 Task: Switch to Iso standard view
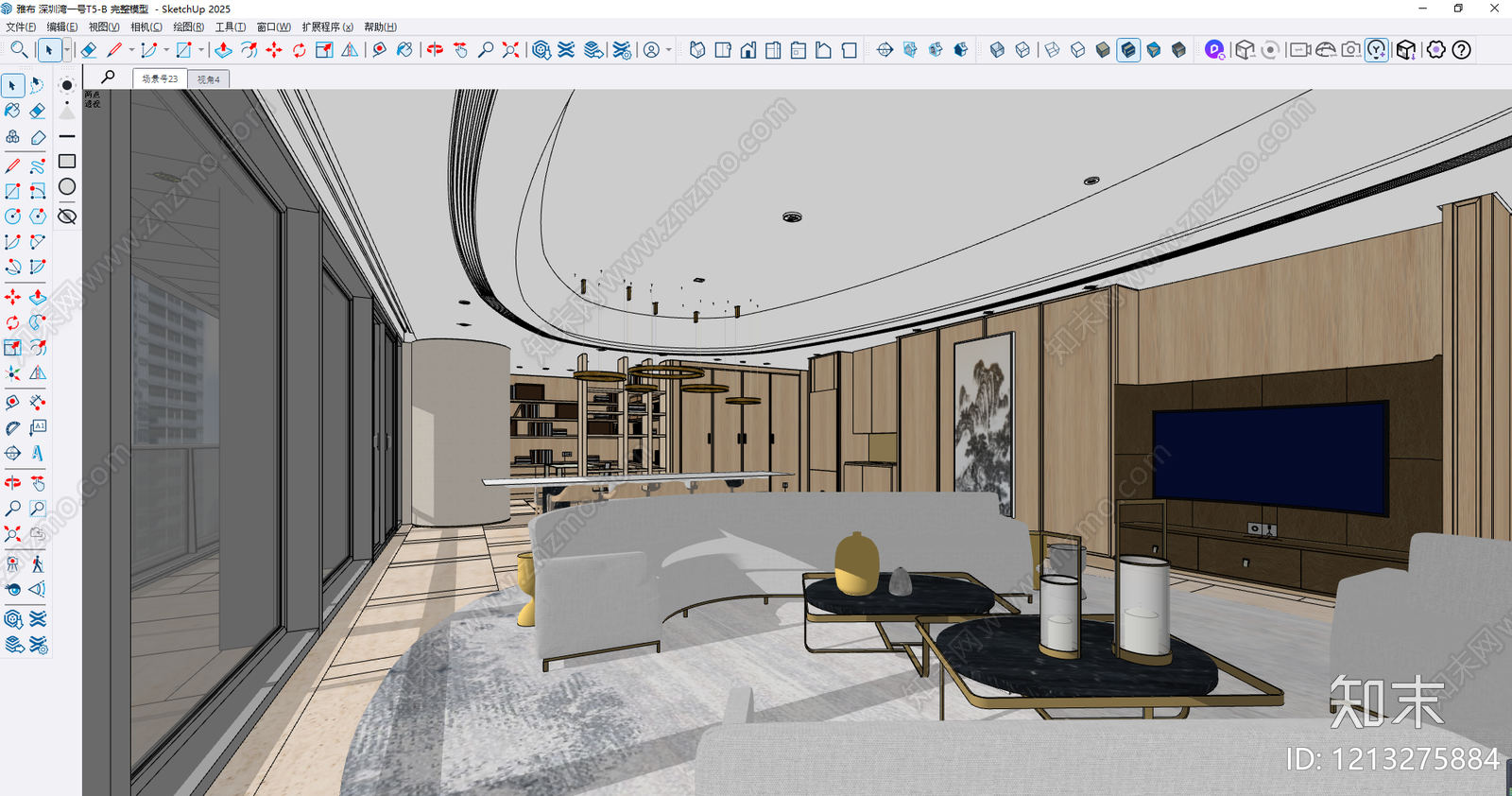click(x=697, y=50)
